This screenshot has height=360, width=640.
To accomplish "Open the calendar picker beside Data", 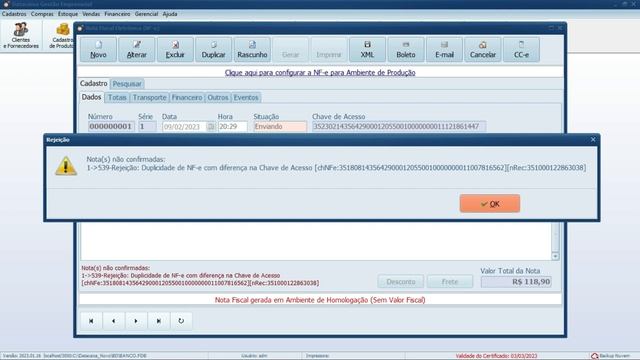I will (211, 127).
